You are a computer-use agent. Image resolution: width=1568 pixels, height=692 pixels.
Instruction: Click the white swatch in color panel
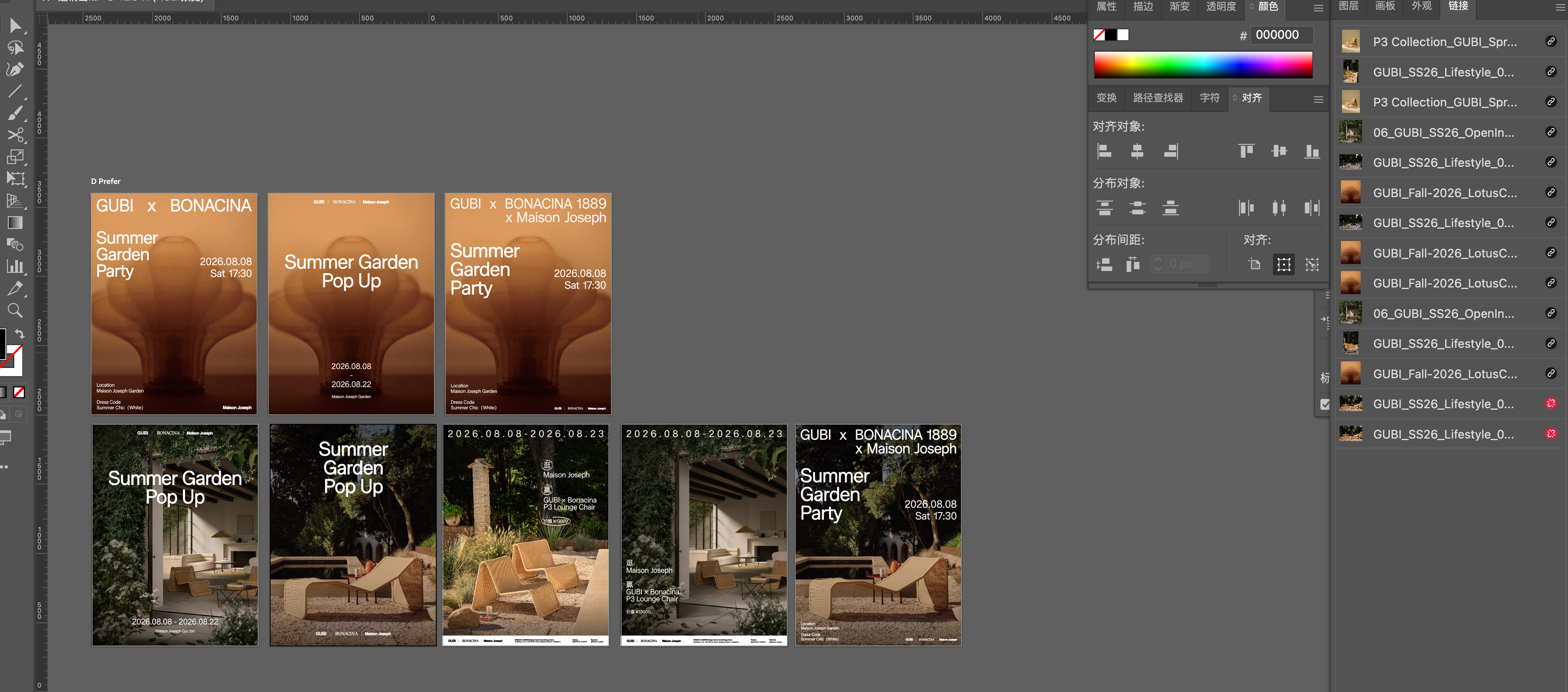click(1123, 35)
